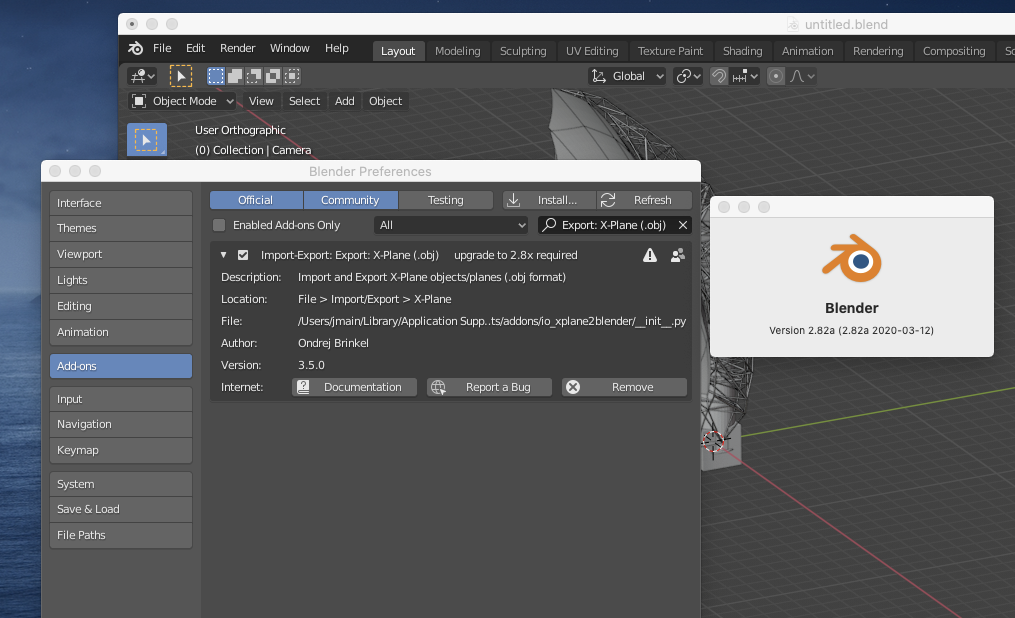Switch to the Modeling workspace tab
This screenshot has height=618, width=1015.
click(458, 51)
